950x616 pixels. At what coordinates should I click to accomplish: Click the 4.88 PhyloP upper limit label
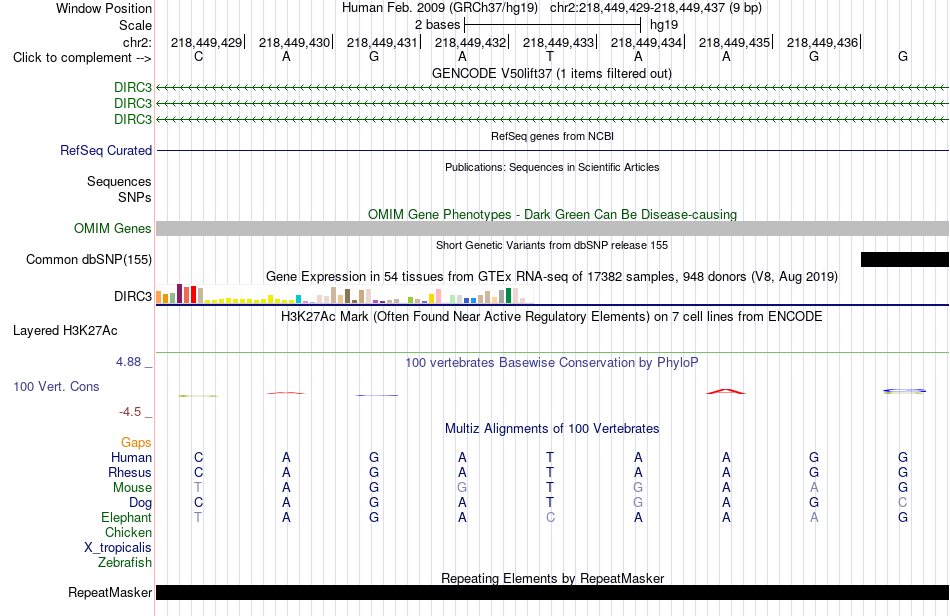click(x=128, y=362)
